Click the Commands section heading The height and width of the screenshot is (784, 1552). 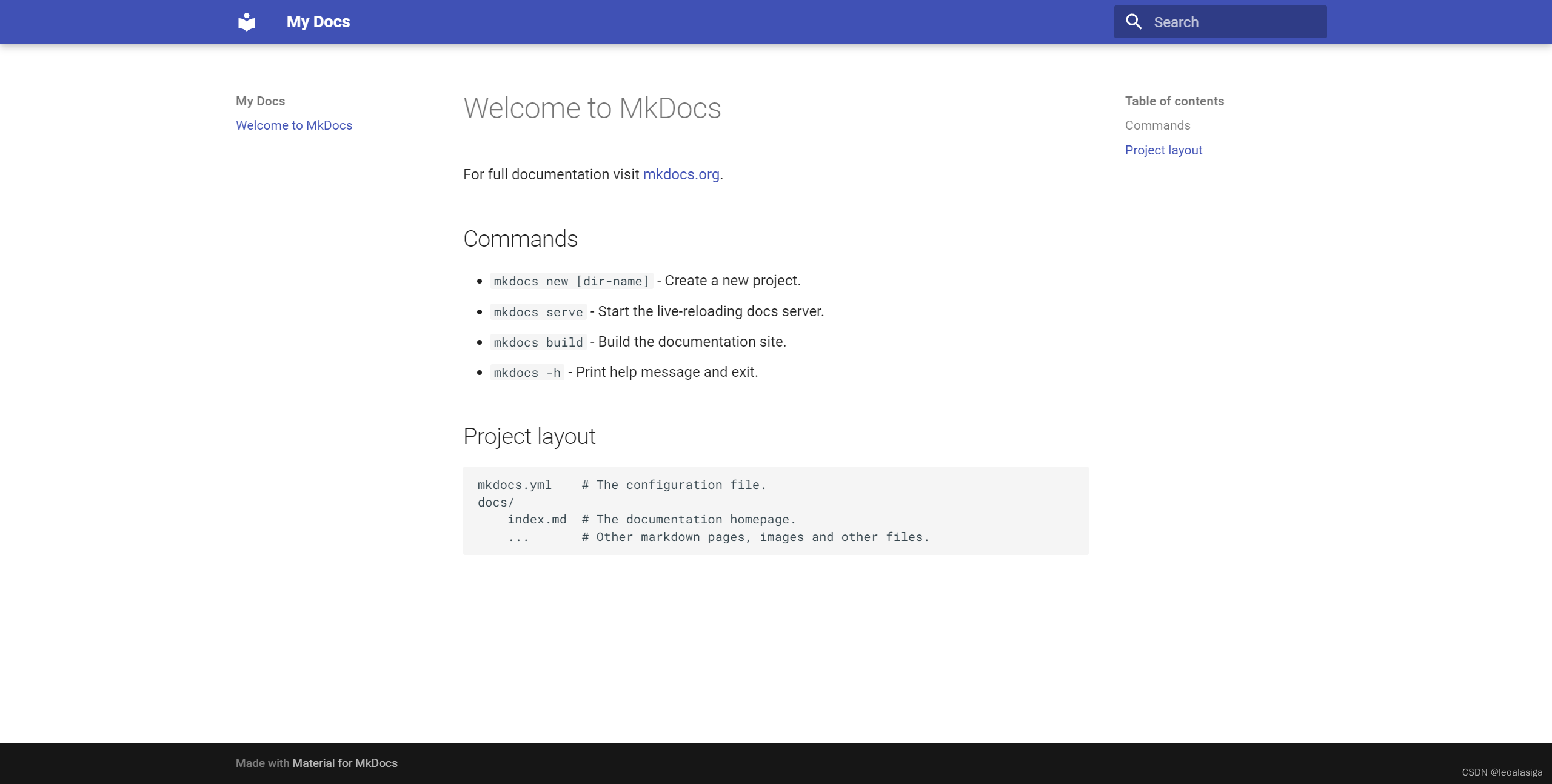(520, 239)
